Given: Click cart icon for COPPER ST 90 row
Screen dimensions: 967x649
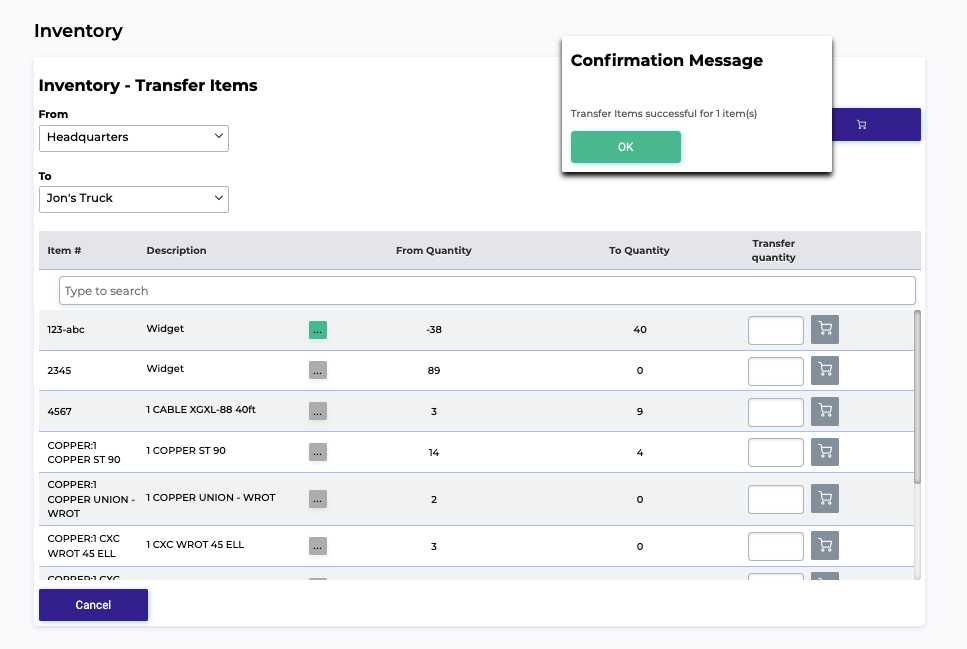Looking at the screenshot, I should pyautogui.click(x=824, y=452).
